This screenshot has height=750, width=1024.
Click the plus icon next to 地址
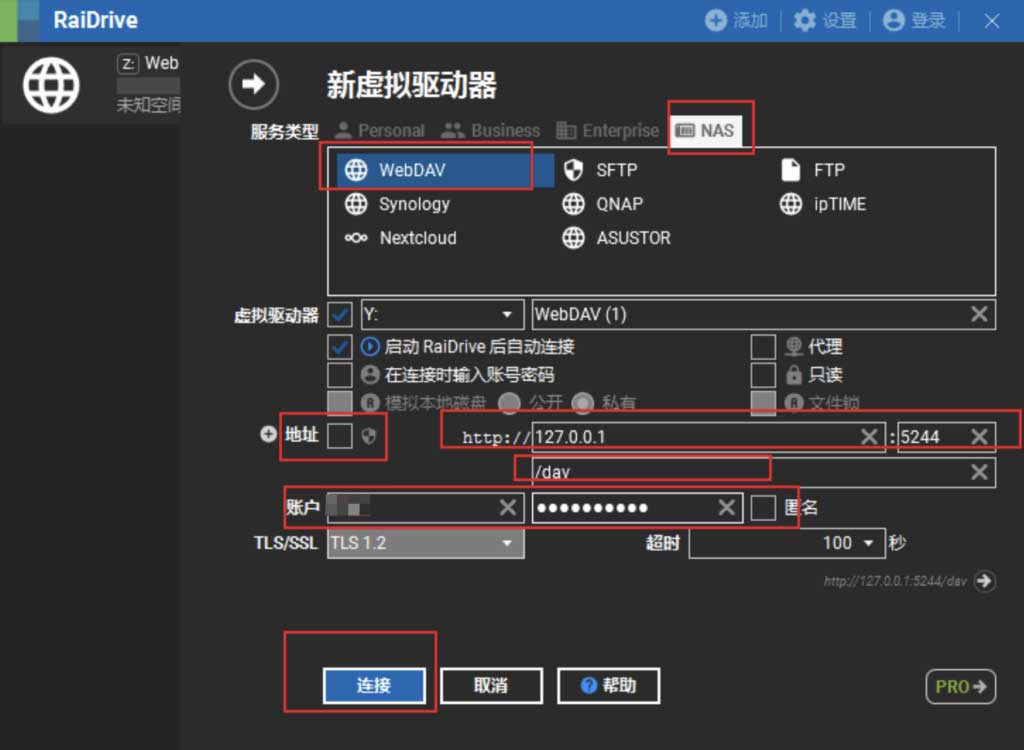click(x=268, y=435)
